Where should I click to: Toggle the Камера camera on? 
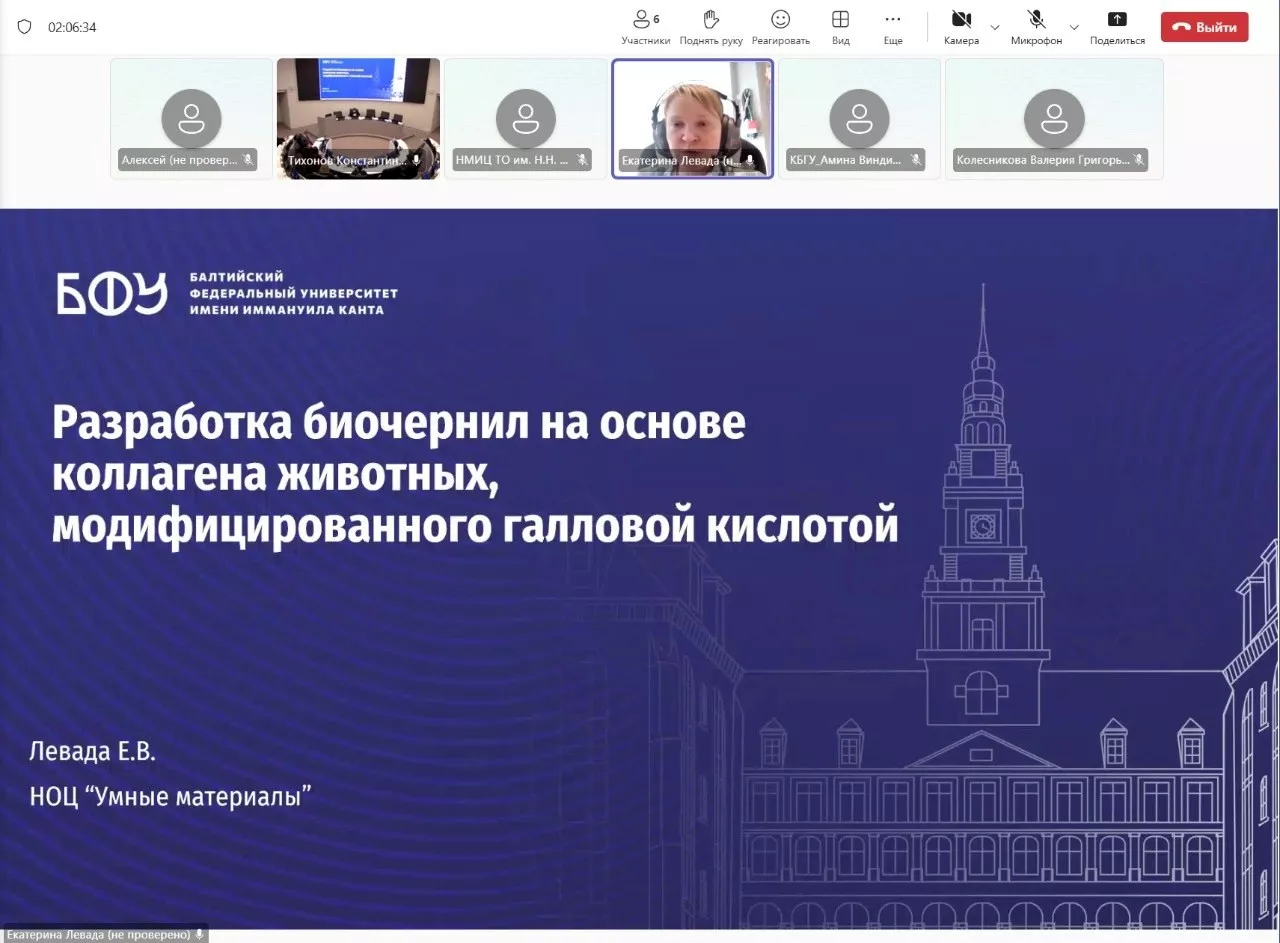coord(961,27)
